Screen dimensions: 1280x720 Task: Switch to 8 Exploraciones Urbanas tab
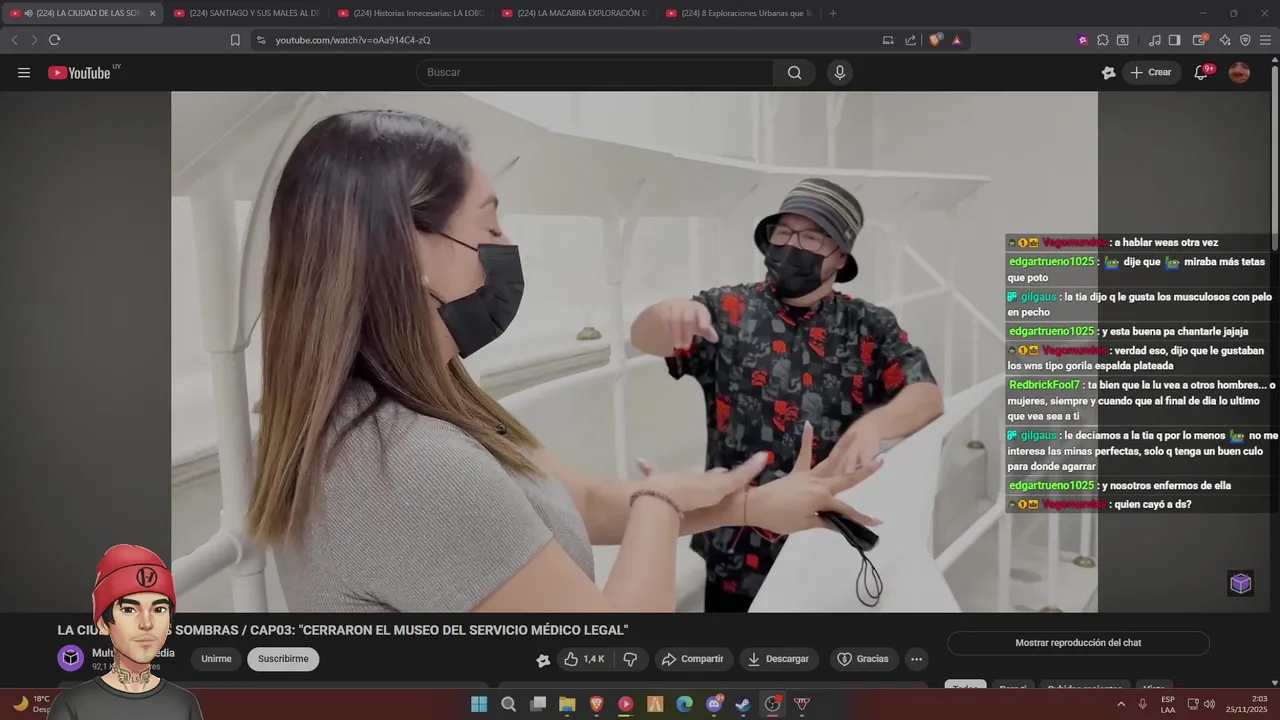[x=738, y=13]
